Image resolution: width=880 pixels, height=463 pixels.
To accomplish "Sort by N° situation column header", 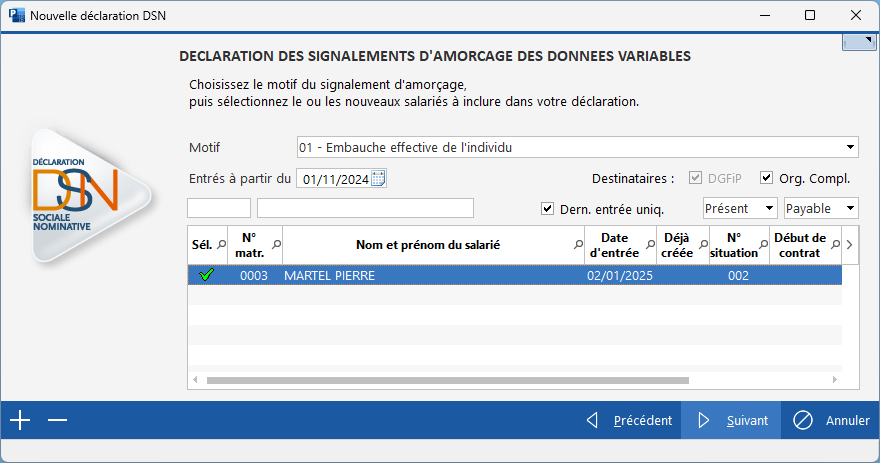I will (734, 245).
